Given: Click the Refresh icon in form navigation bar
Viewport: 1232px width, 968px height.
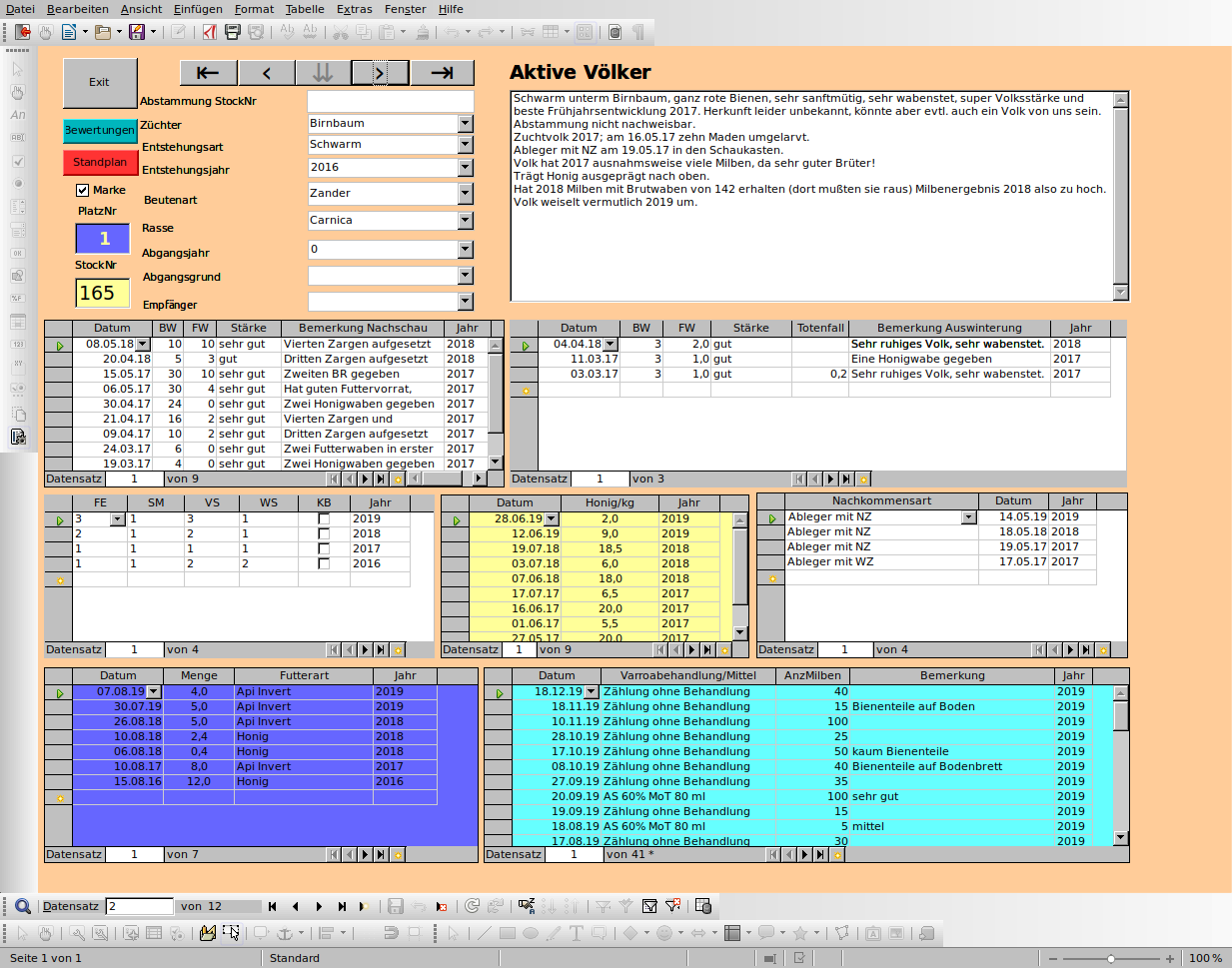Looking at the screenshot, I should 473,906.
